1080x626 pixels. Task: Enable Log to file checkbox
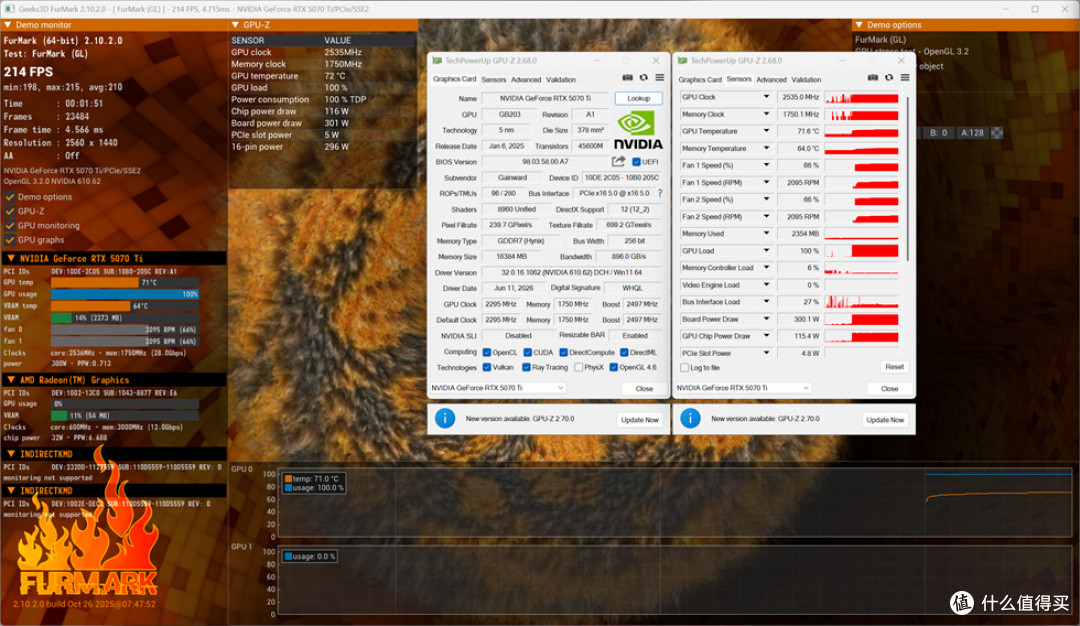685,368
